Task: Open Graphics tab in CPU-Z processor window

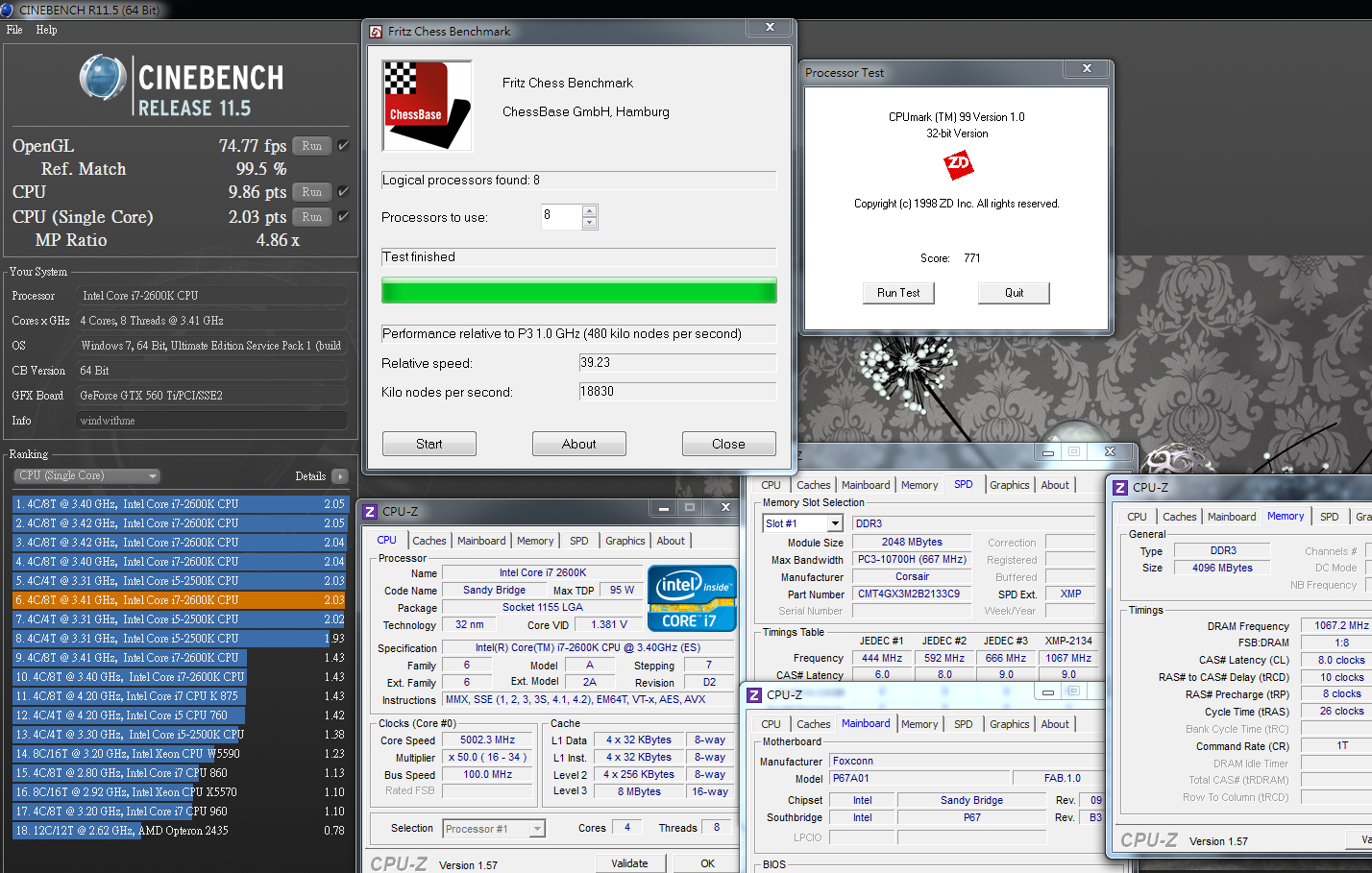Action: [x=625, y=541]
